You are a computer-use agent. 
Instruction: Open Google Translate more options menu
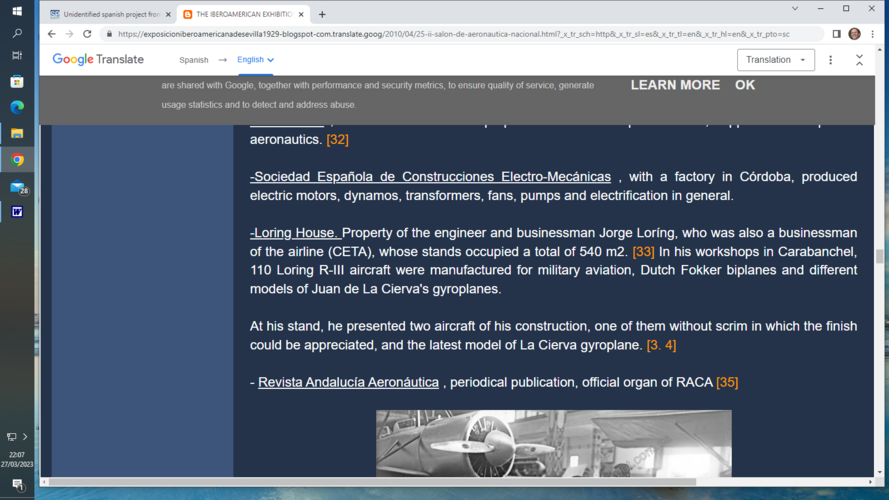(831, 60)
